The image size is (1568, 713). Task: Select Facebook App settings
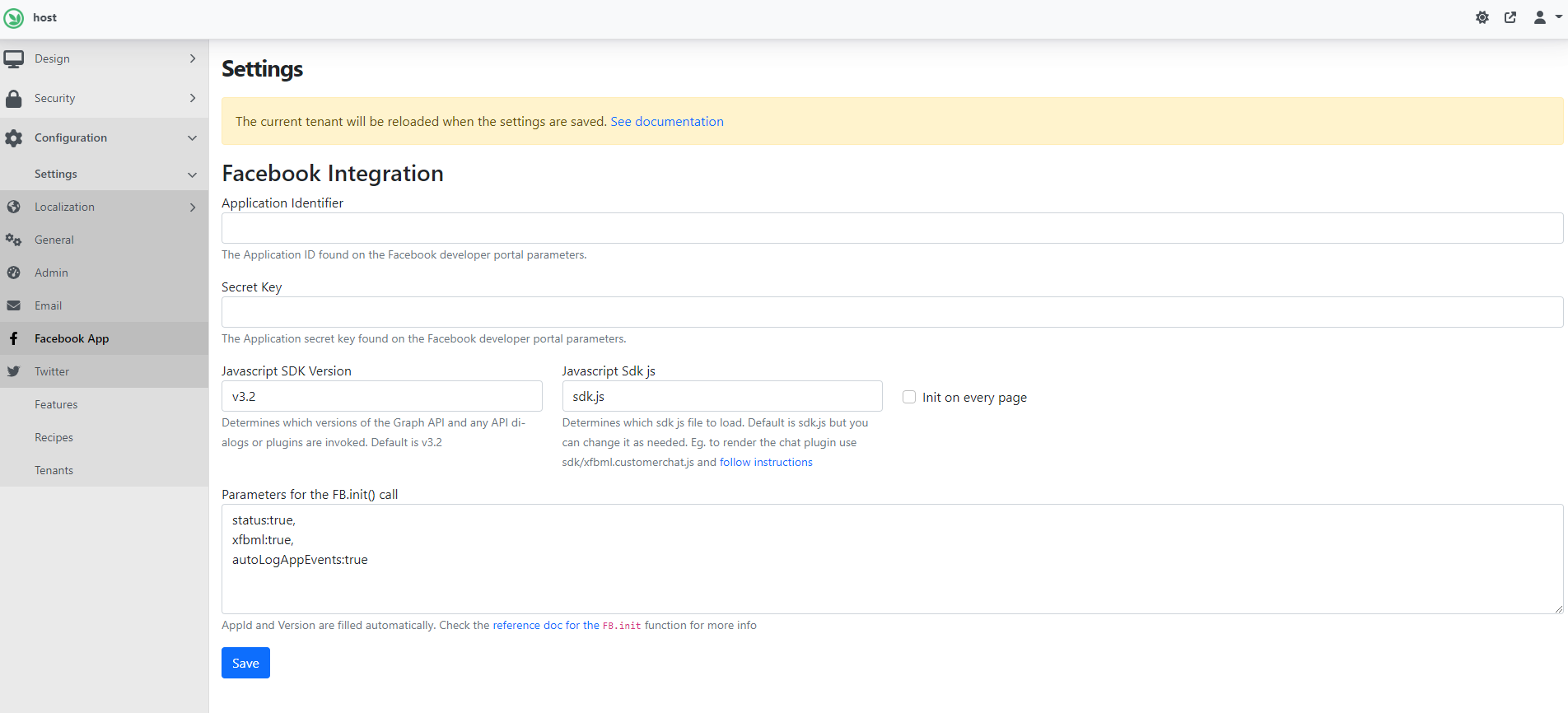tap(104, 338)
